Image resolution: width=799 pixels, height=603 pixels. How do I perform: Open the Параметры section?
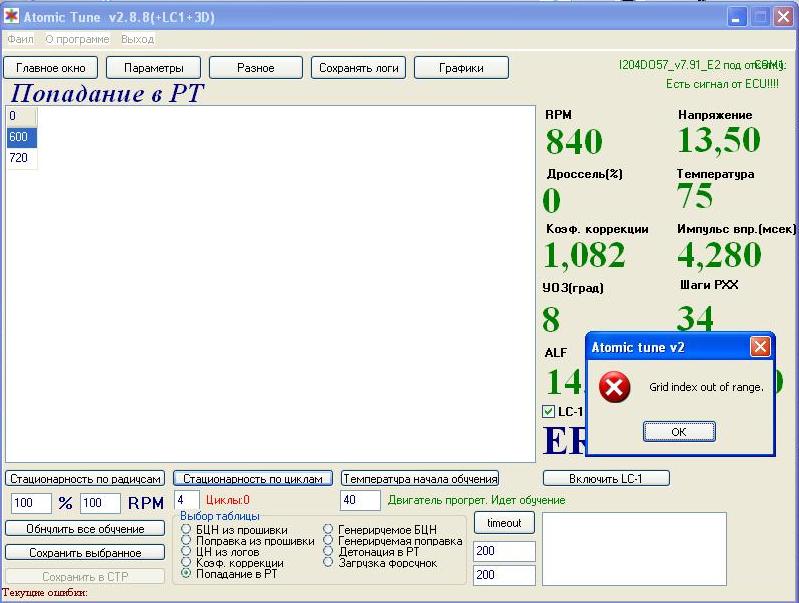point(153,68)
